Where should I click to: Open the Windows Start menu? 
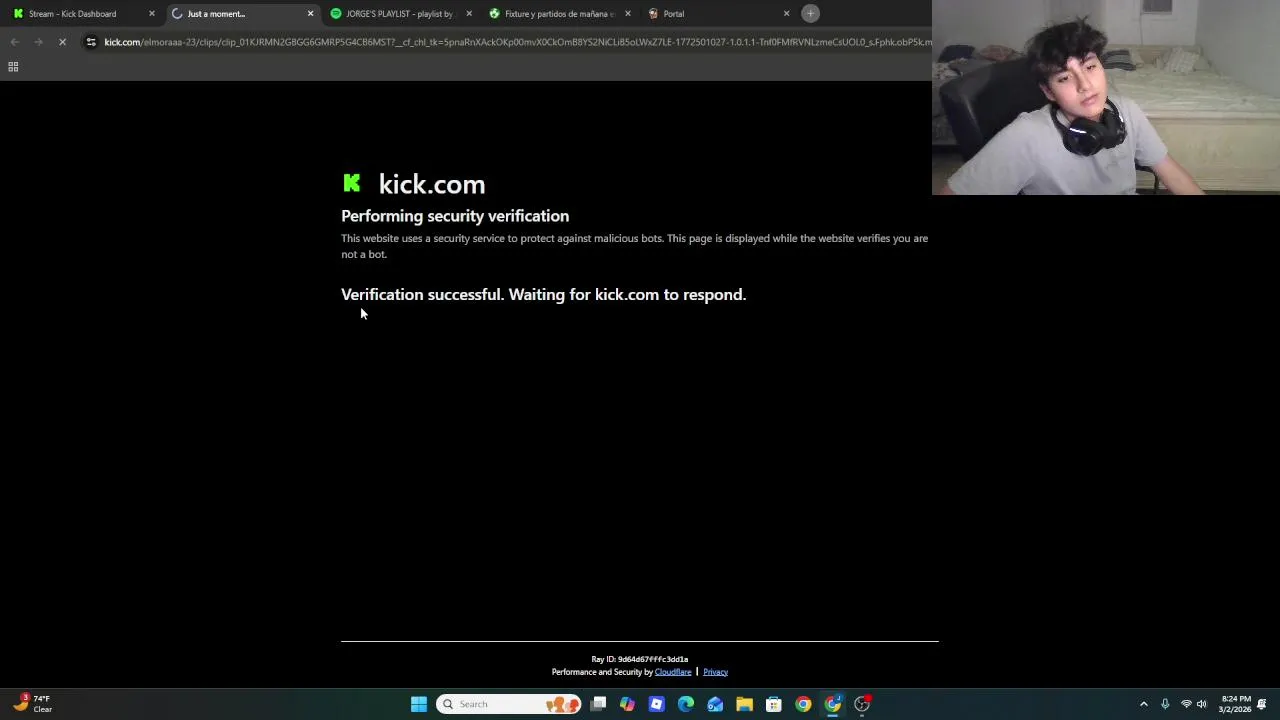(419, 704)
